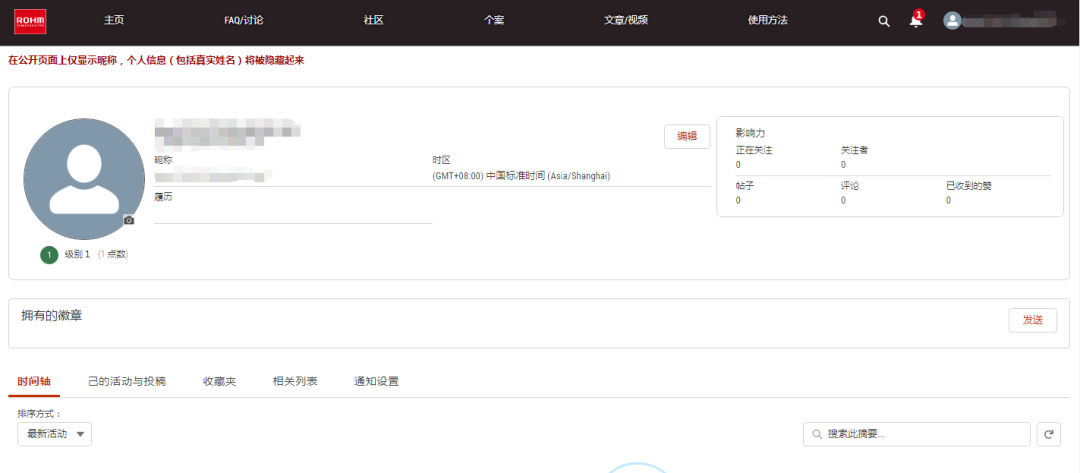Click the 编辑 button

687,136
